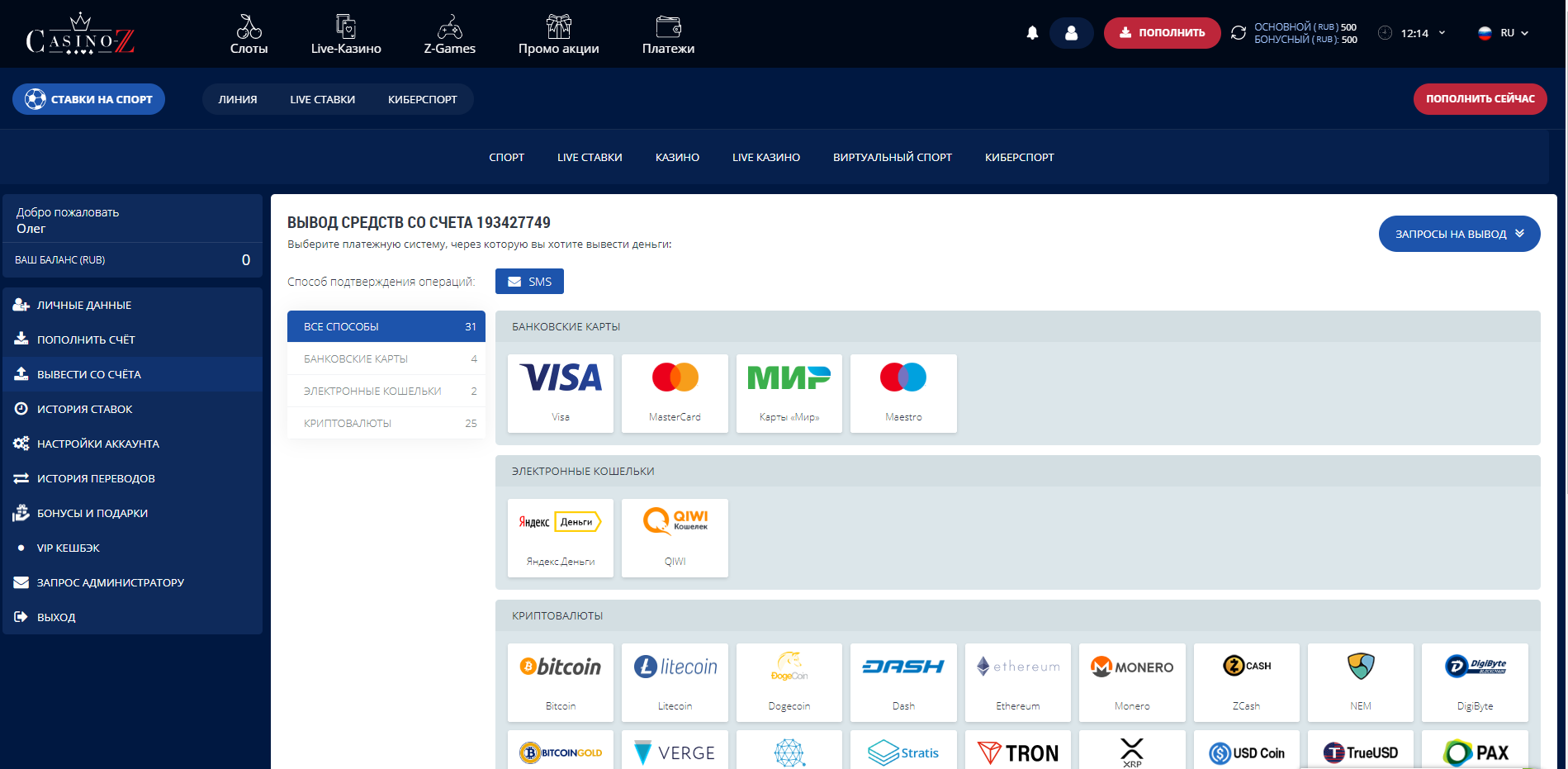Open VIP кешбэк in sidebar
This screenshot has width=1568, height=769.
point(133,548)
